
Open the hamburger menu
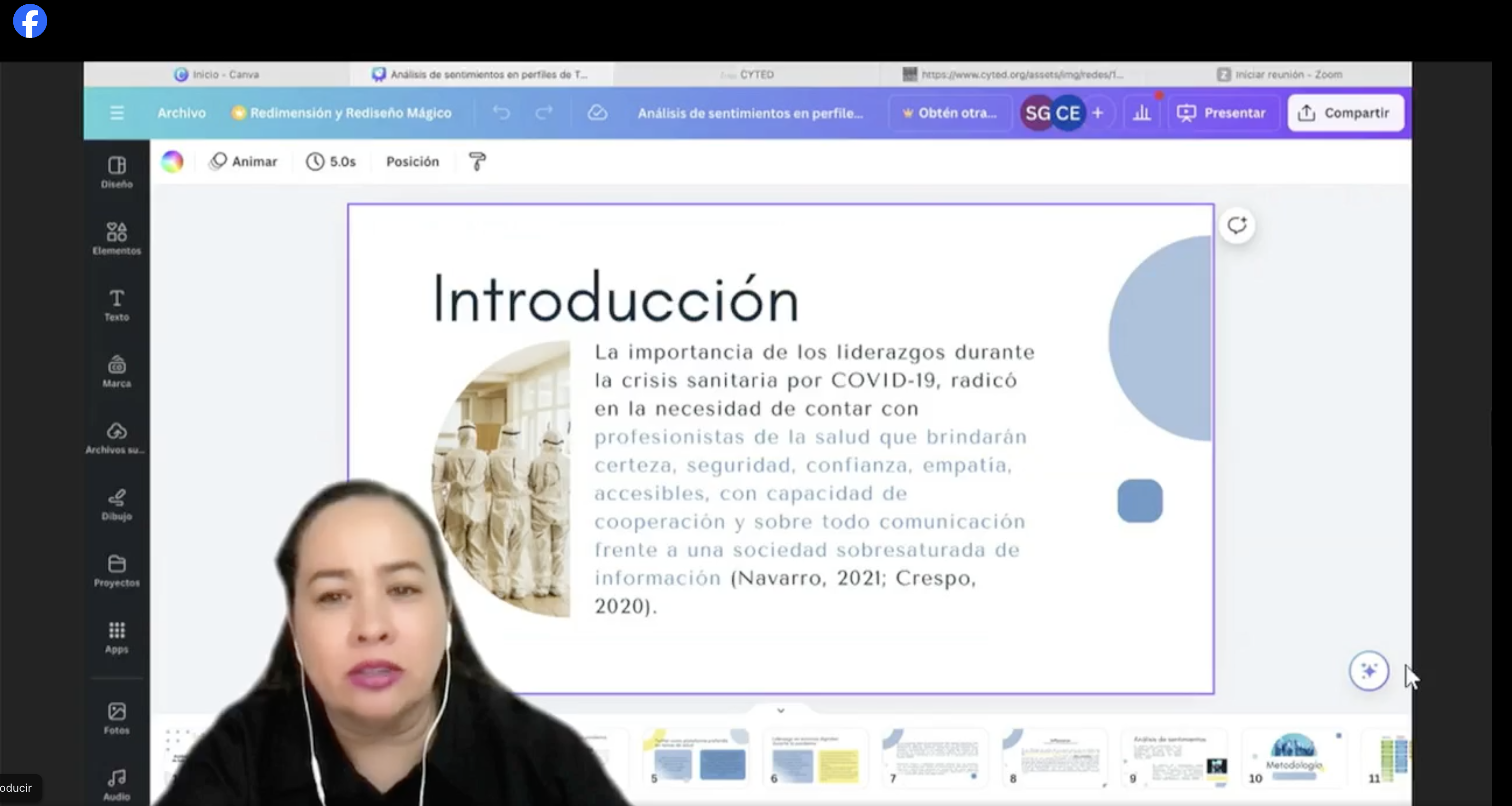click(x=116, y=113)
